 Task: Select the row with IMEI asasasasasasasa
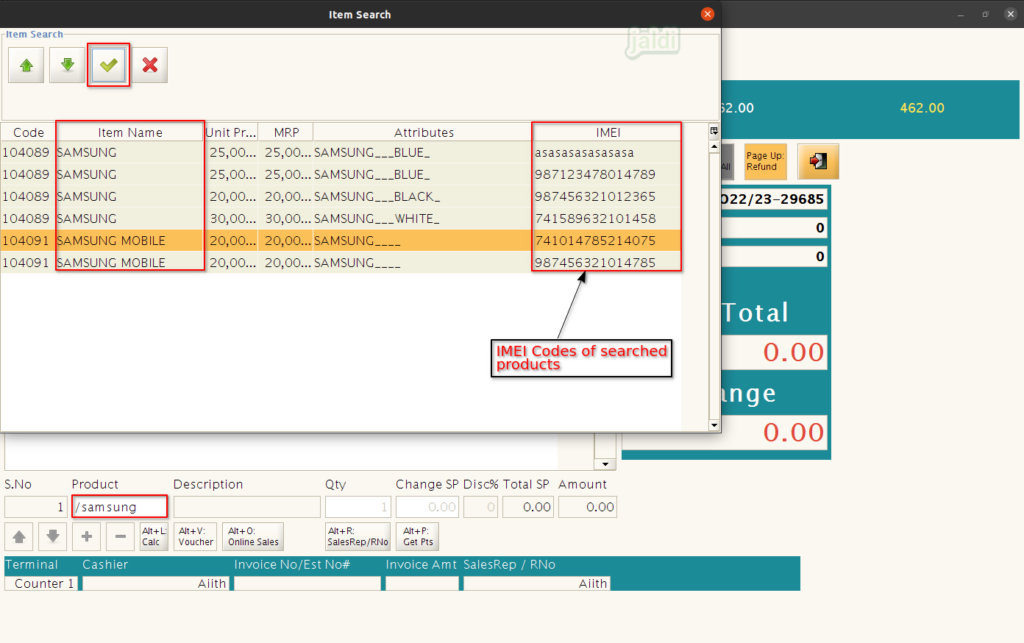tap(341, 153)
